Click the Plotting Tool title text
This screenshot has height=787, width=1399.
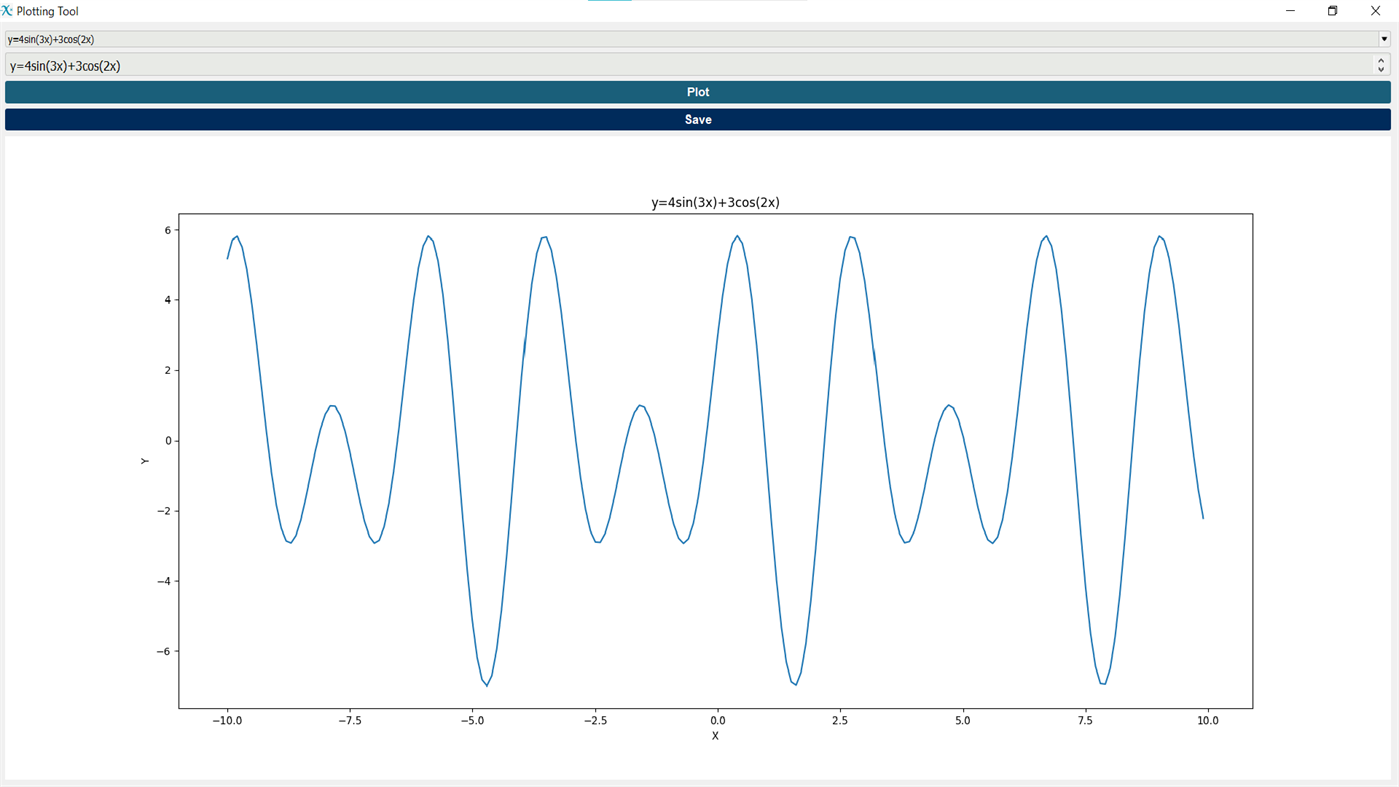[46, 10]
